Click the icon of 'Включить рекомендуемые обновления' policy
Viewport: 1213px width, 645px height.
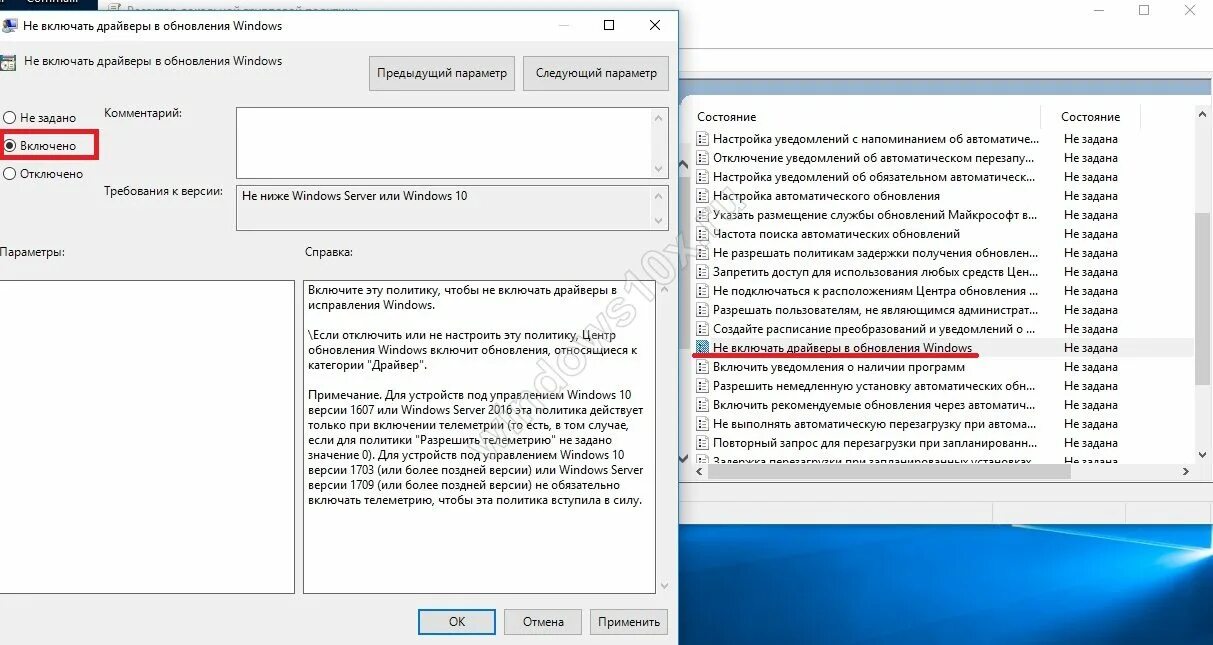[702, 405]
